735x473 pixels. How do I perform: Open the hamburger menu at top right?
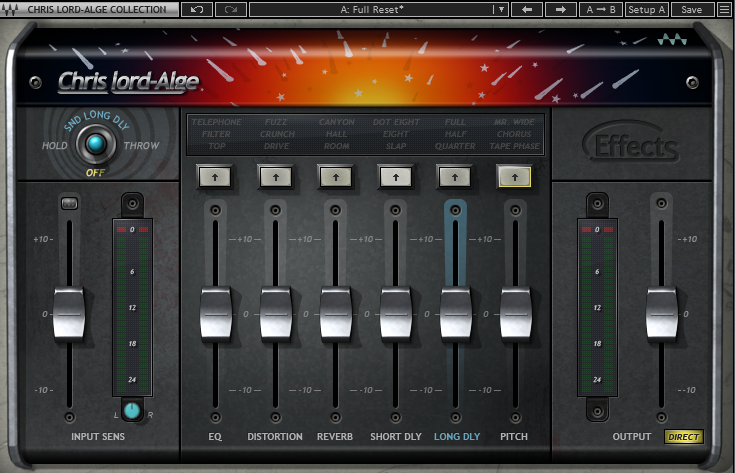click(x=724, y=10)
